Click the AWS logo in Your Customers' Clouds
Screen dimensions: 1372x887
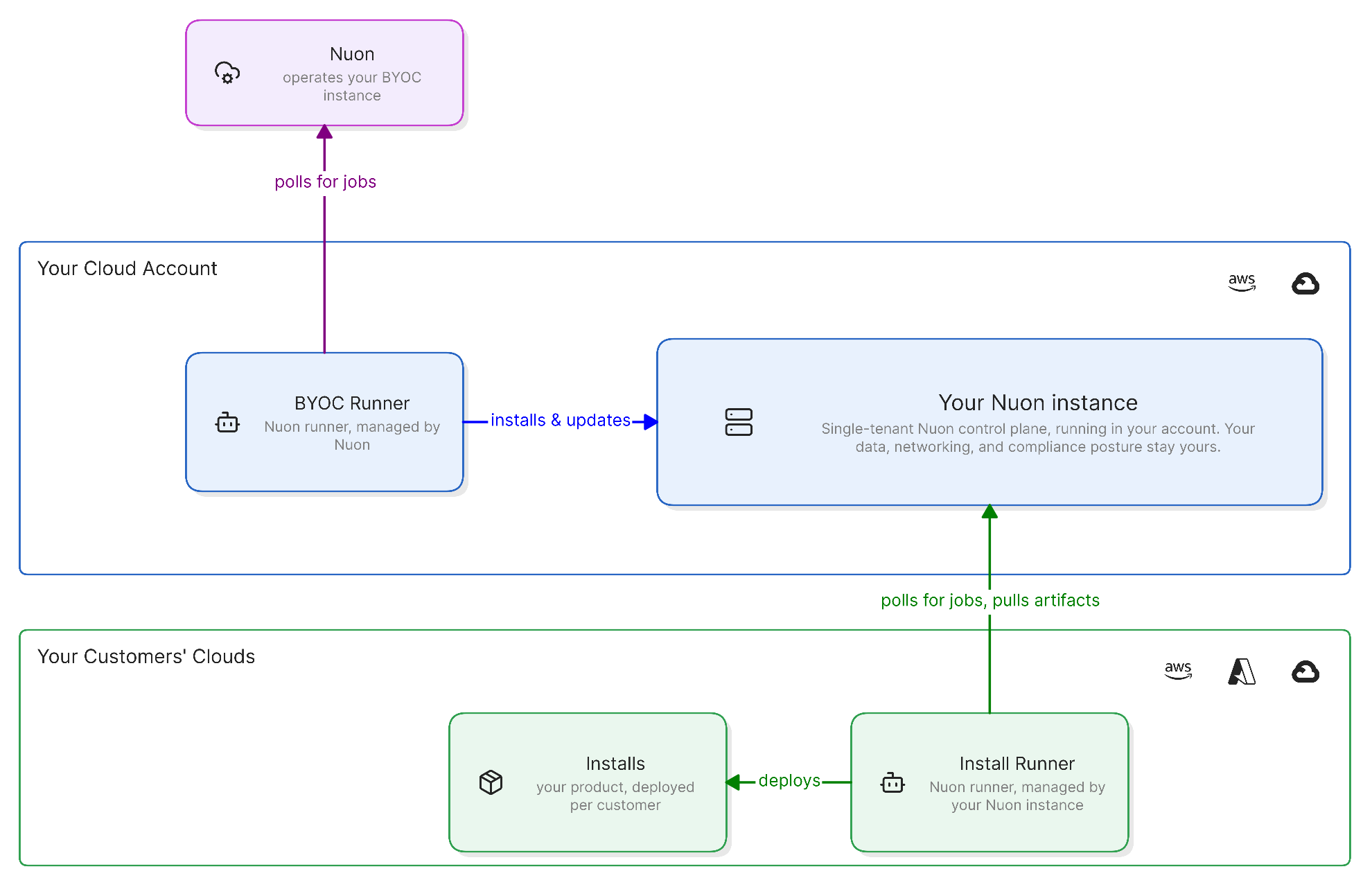tap(1178, 671)
